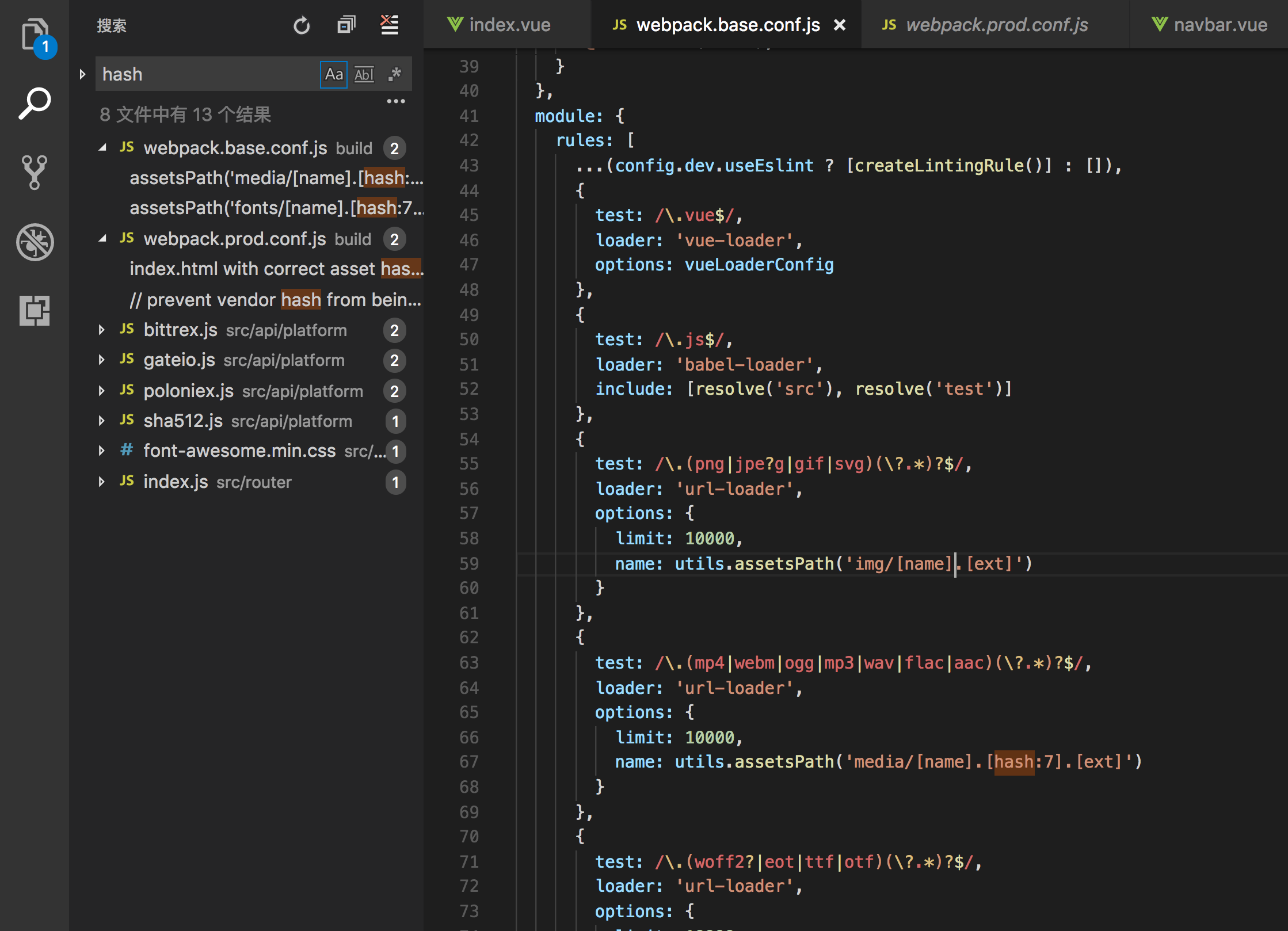The image size is (1288, 931).
Task: Expand gateio.js results
Action: (x=102, y=360)
